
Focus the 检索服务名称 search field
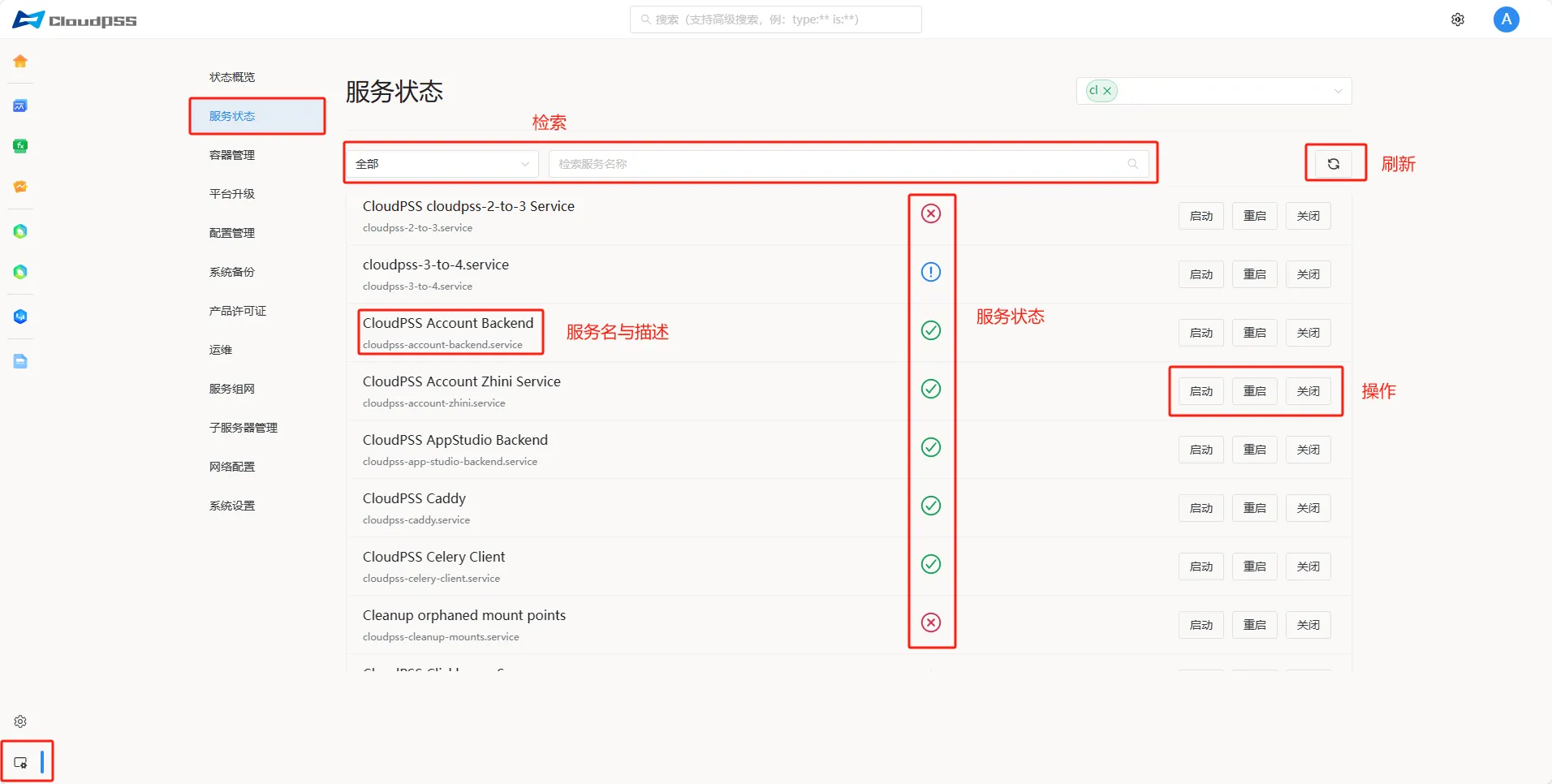(x=848, y=164)
